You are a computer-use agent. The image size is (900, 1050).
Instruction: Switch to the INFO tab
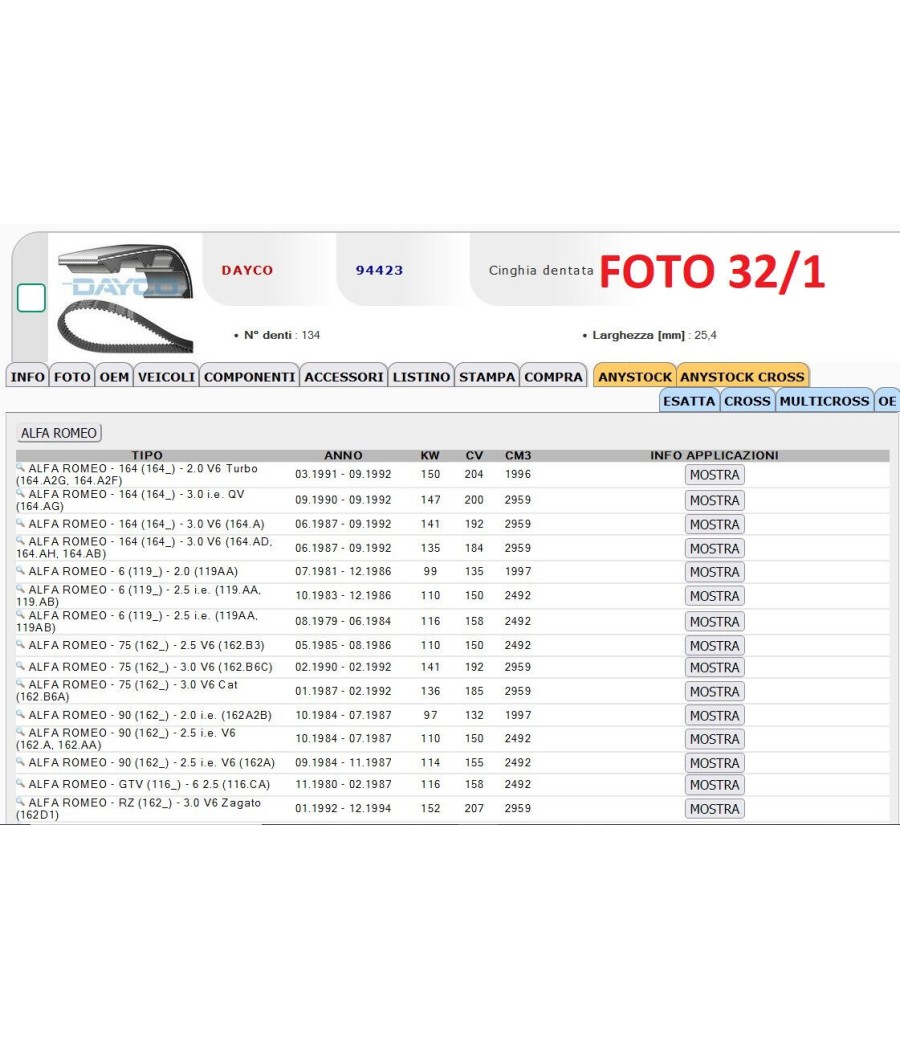click(x=27, y=377)
